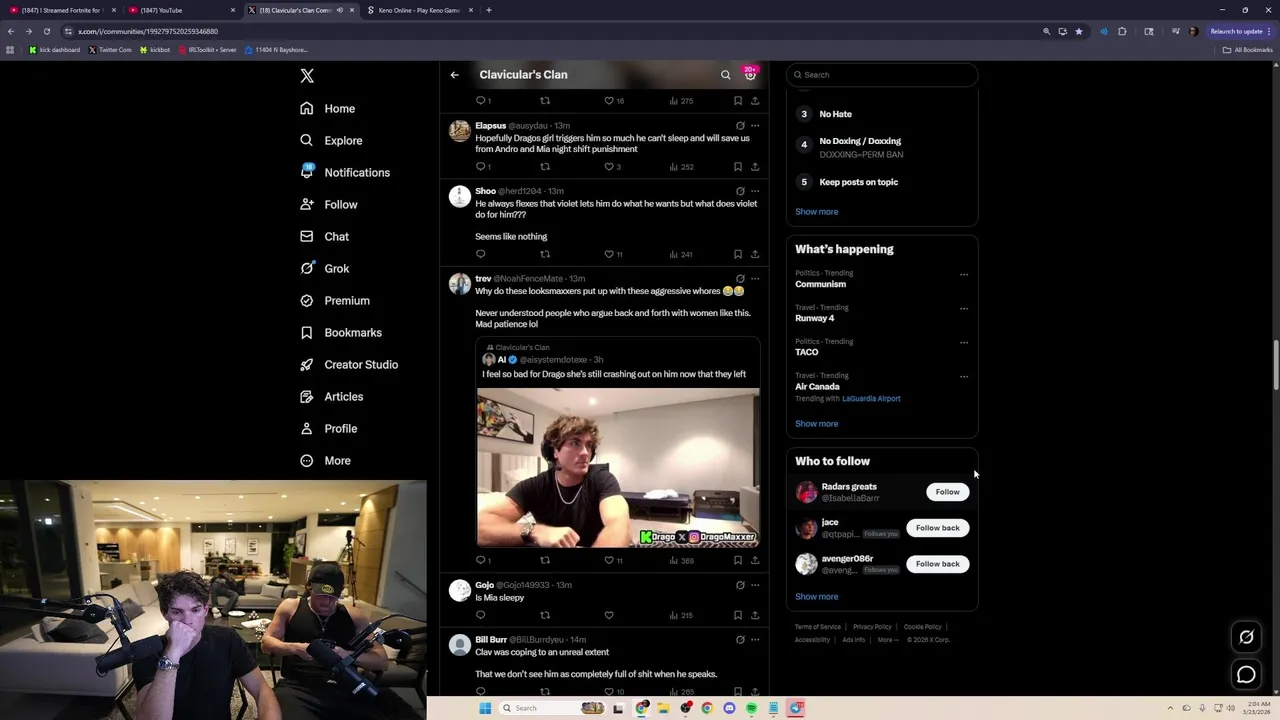Open Notifications in the sidebar
Screen dimensions: 1280x720
pyautogui.click(x=345, y=173)
